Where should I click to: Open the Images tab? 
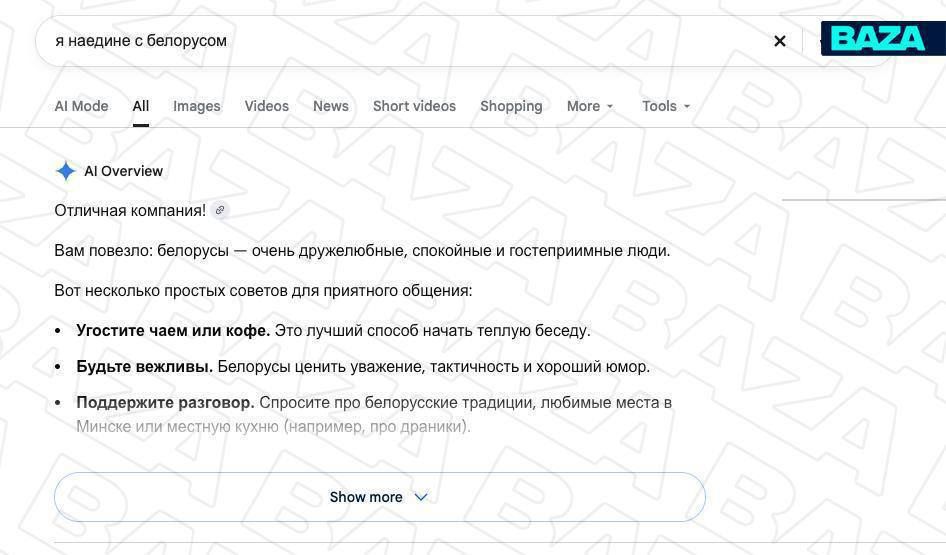tap(197, 106)
